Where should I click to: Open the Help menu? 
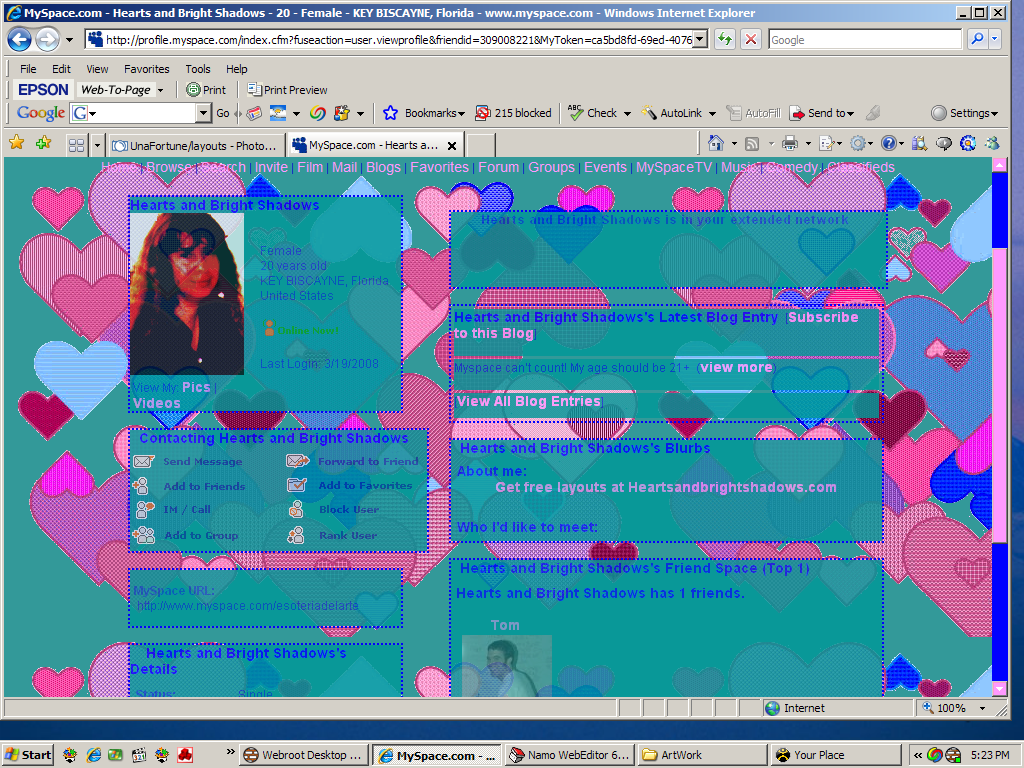tap(236, 69)
